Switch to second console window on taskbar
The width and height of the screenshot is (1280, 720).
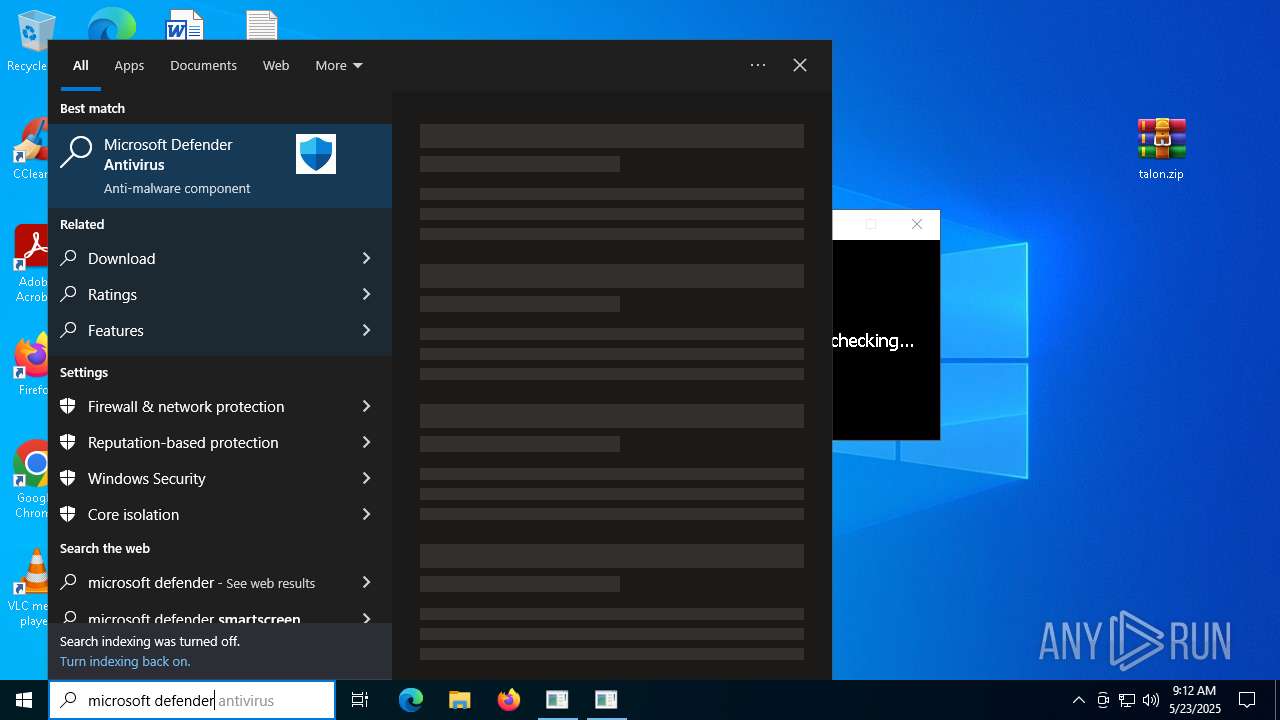[x=606, y=700]
